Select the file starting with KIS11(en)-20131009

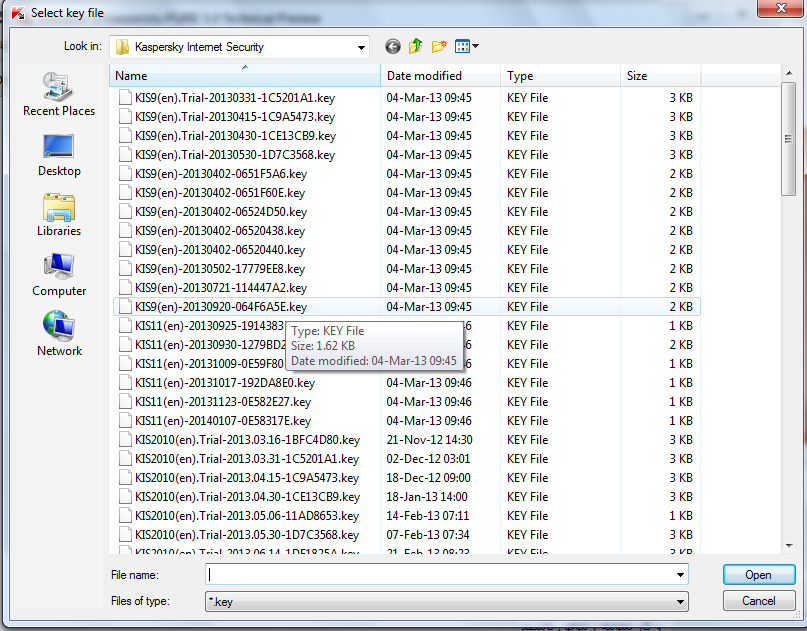click(209, 364)
